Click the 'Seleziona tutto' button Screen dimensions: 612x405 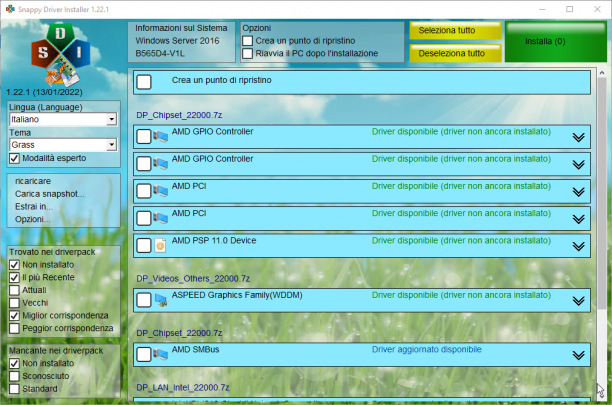click(x=455, y=30)
